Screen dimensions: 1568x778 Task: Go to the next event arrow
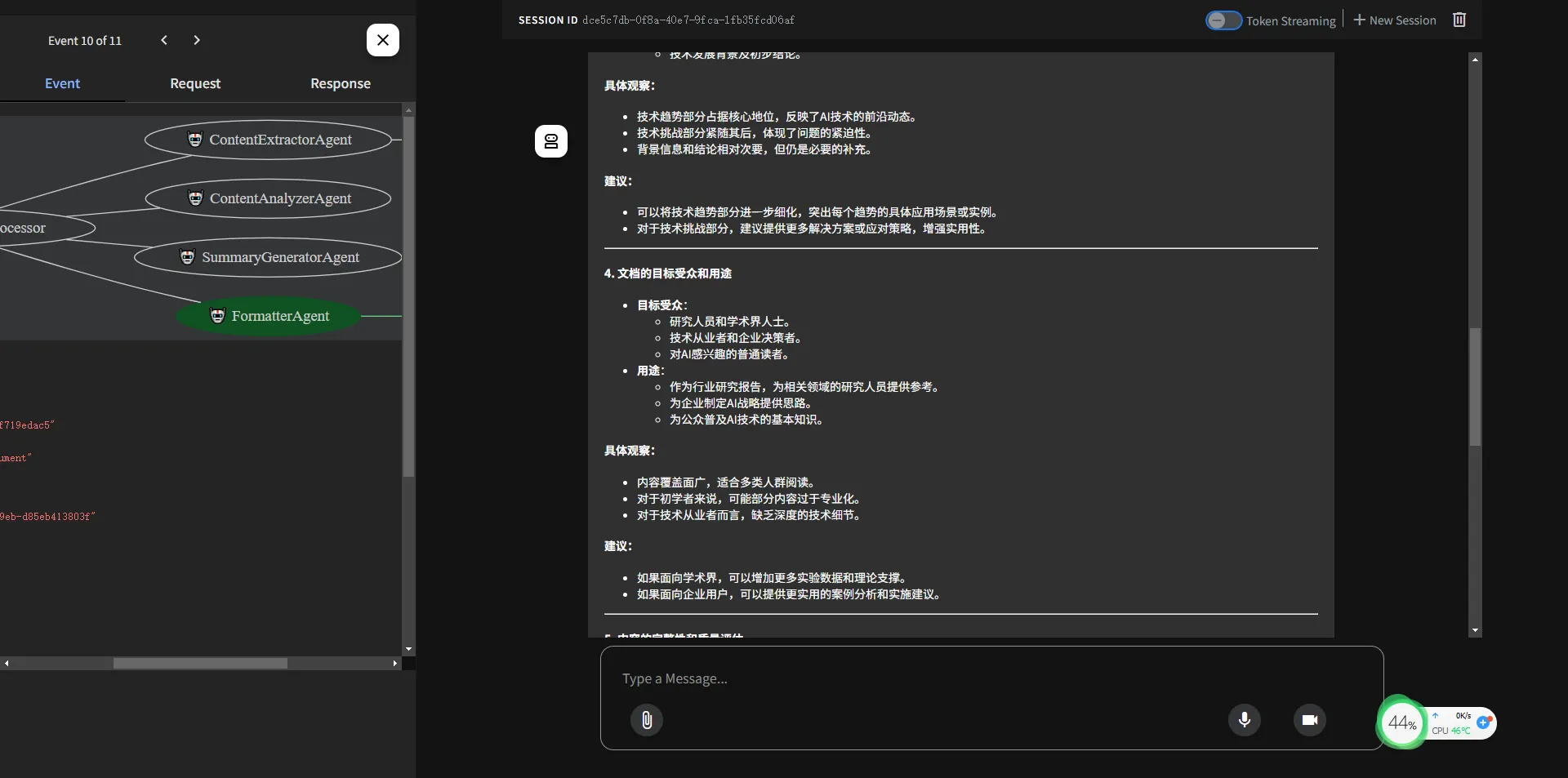point(197,40)
